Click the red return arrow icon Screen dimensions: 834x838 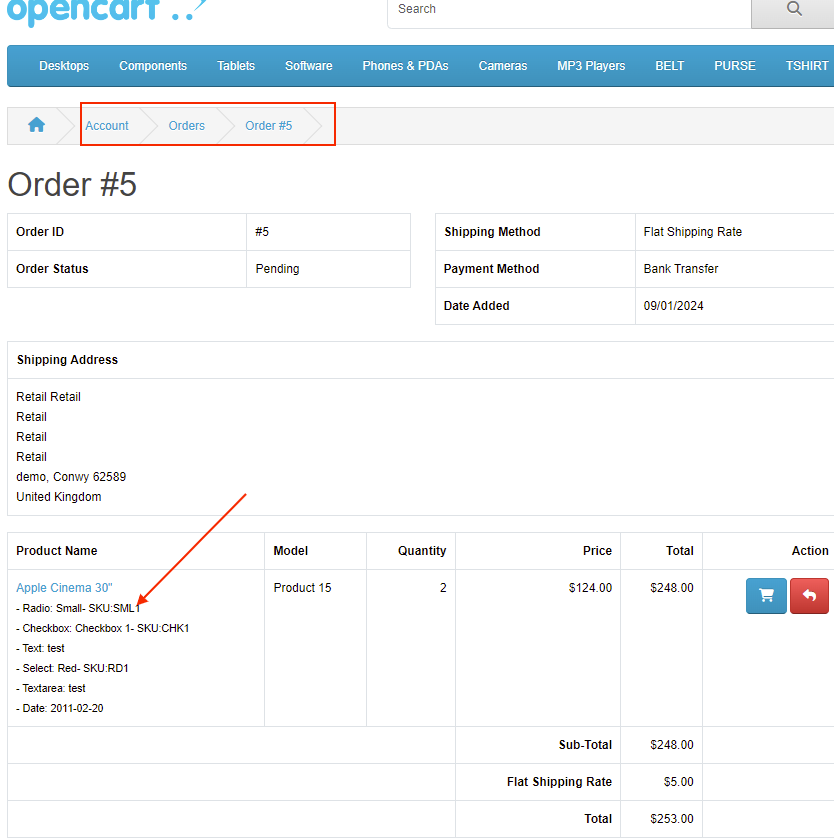pyautogui.click(x=809, y=595)
